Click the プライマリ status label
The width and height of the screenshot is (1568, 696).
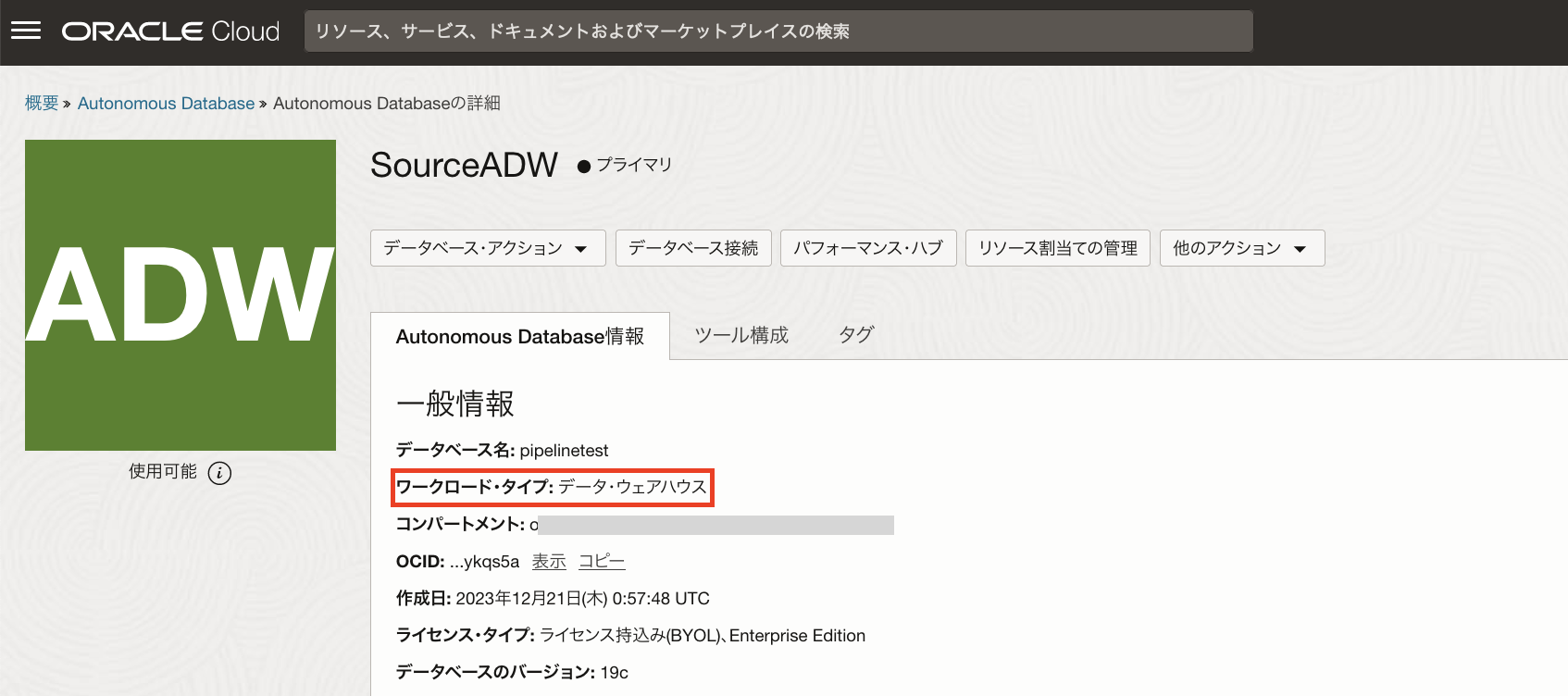point(634,165)
